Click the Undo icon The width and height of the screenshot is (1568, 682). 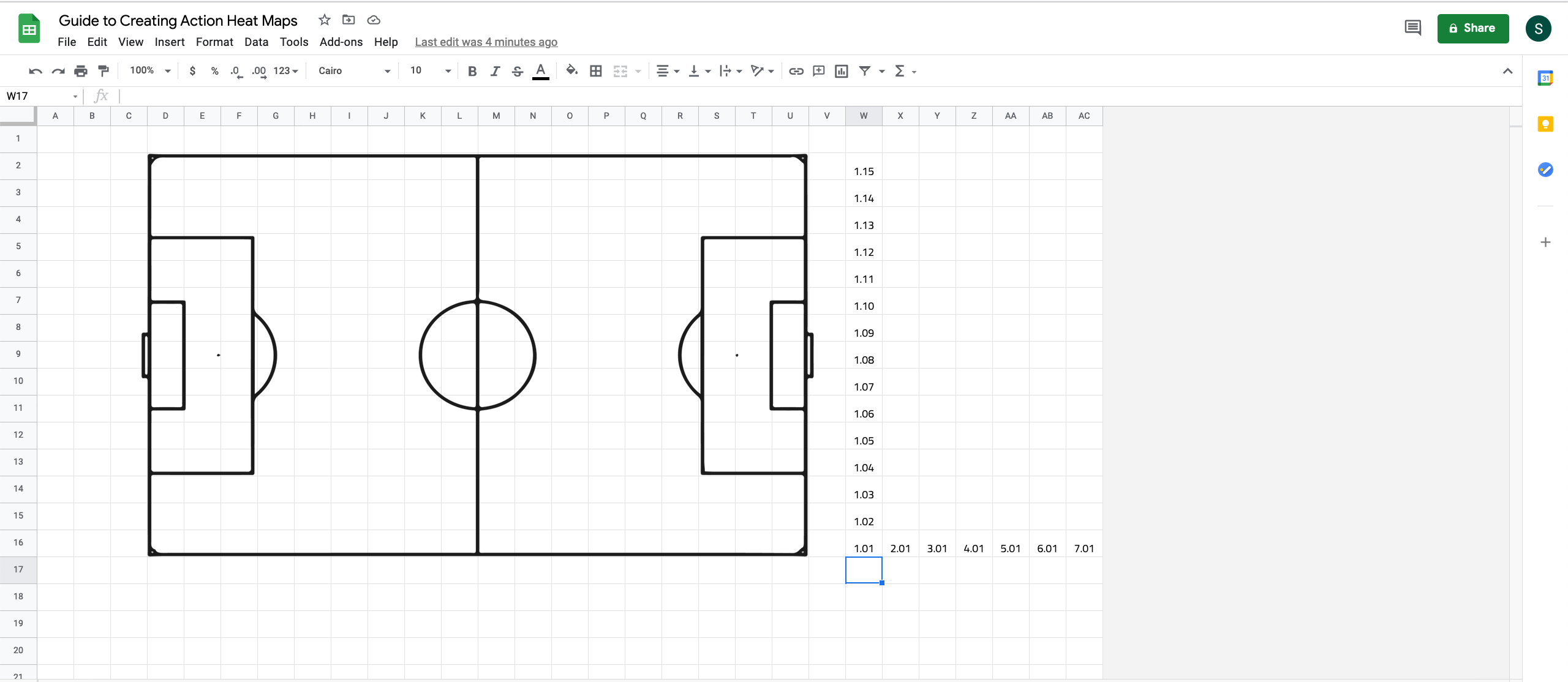[x=35, y=71]
